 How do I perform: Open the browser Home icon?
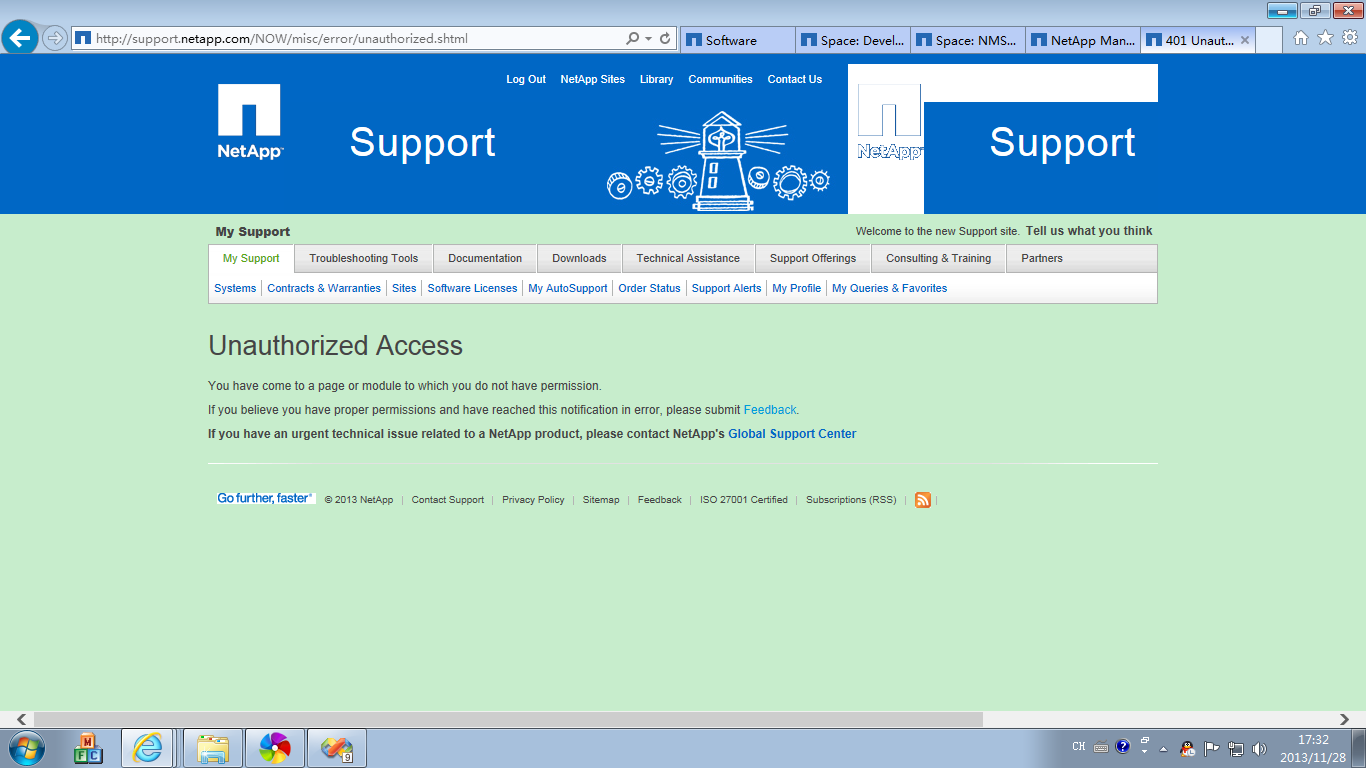(x=1301, y=38)
